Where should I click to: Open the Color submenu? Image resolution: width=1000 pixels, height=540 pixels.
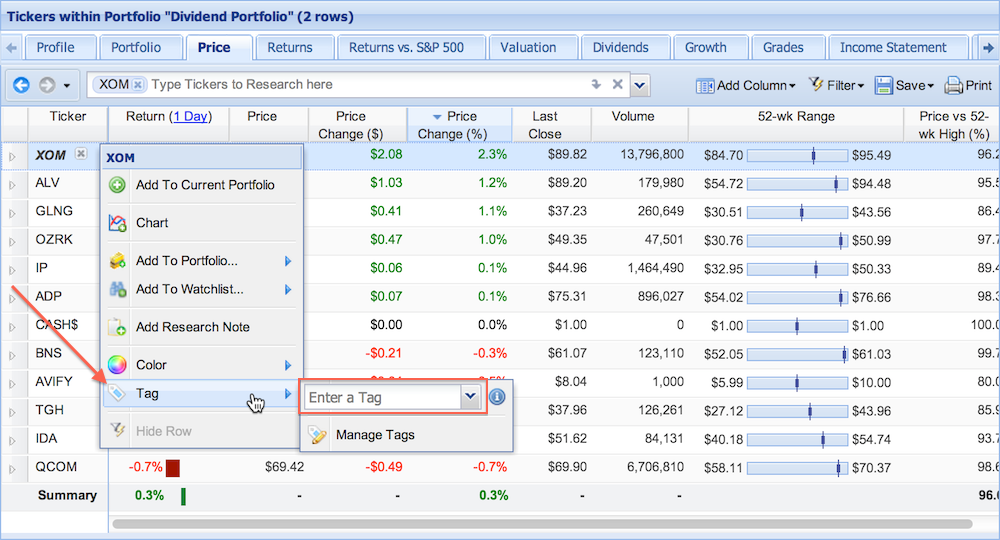coord(202,365)
